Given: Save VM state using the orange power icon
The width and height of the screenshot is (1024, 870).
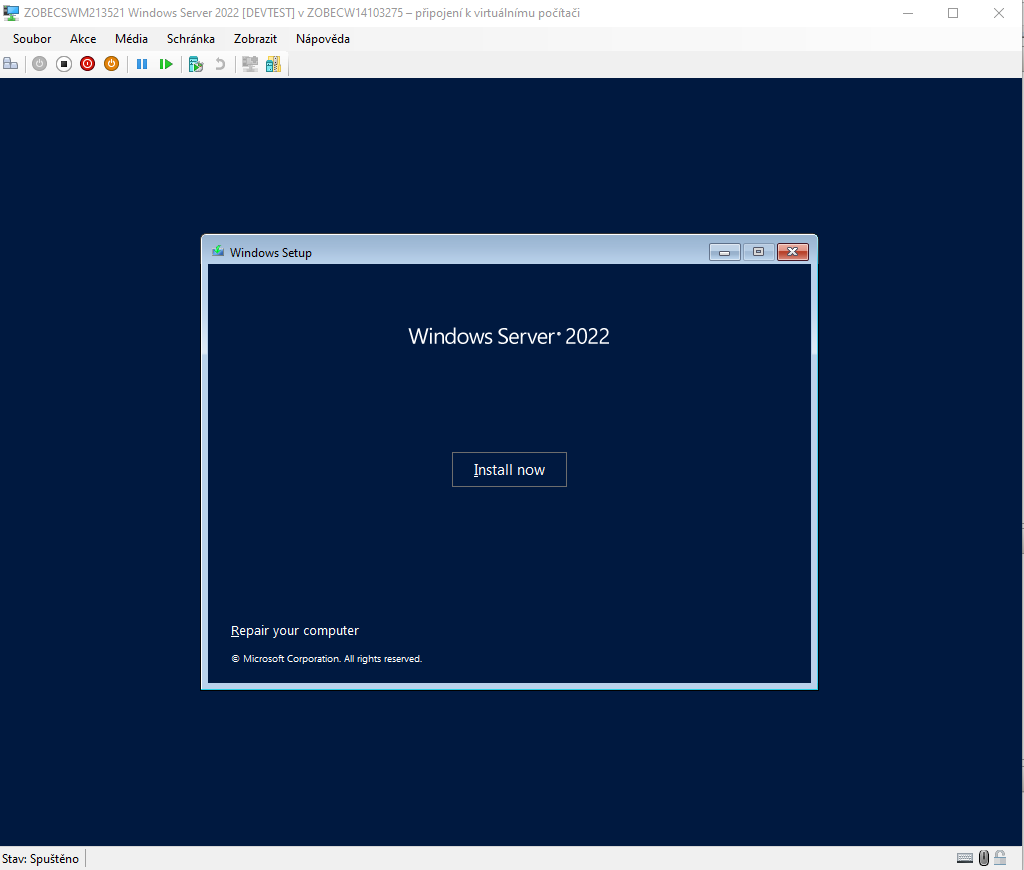Looking at the screenshot, I should [x=112, y=64].
